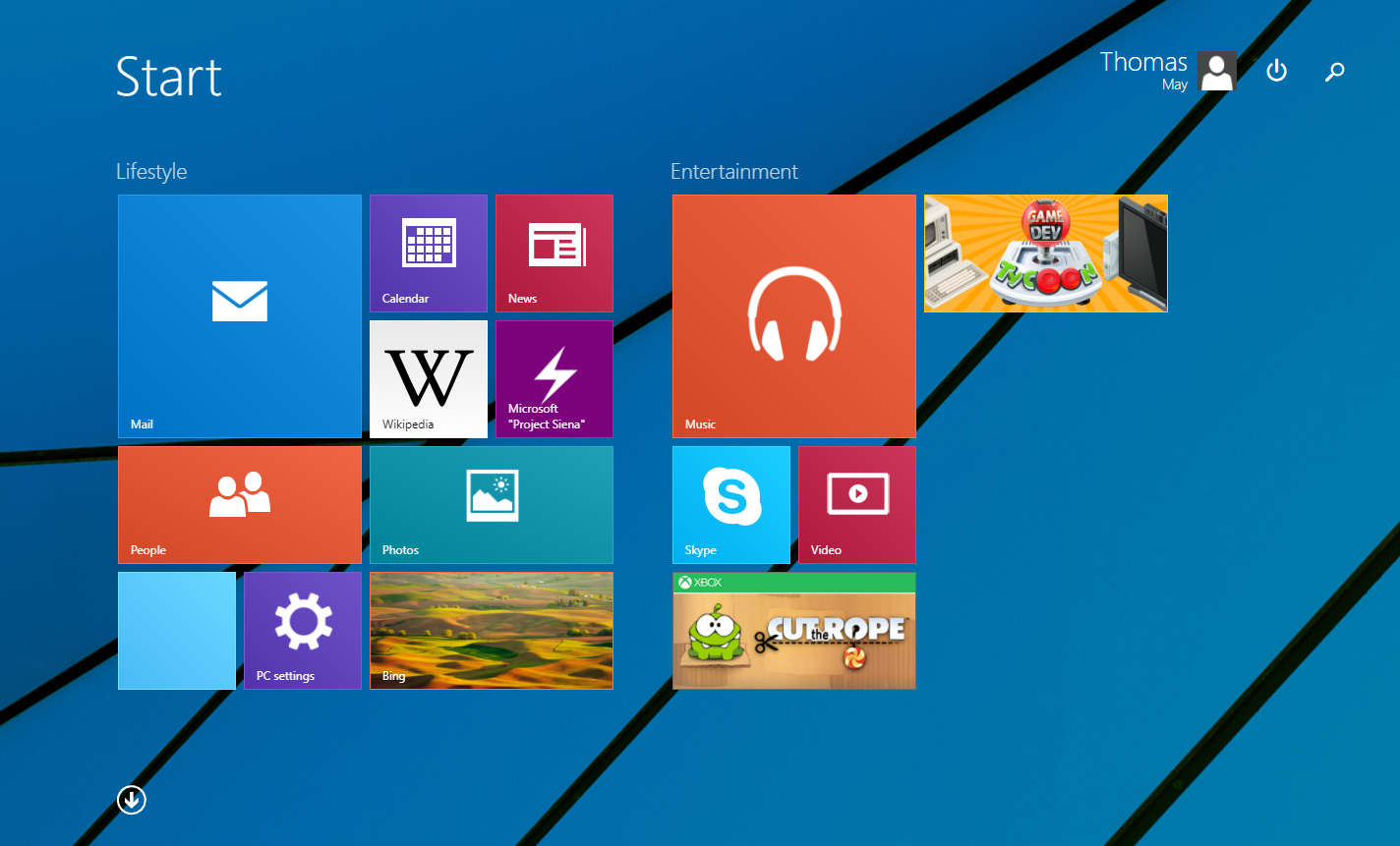The width and height of the screenshot is (1400, 846).
Task: Open the Skype tile
Action: coord(731,505)
